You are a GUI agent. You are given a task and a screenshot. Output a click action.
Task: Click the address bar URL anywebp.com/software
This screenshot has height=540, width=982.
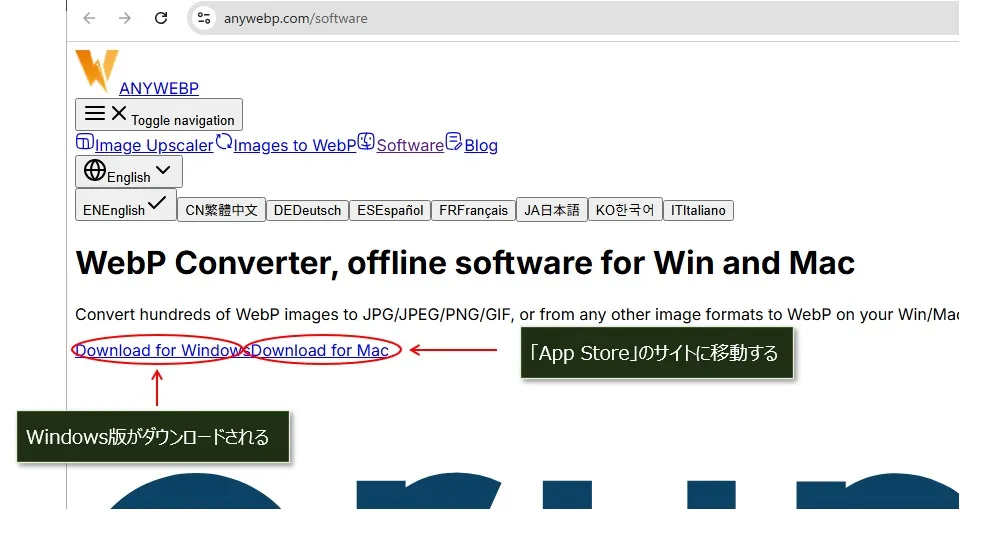[x=296, y=18]
